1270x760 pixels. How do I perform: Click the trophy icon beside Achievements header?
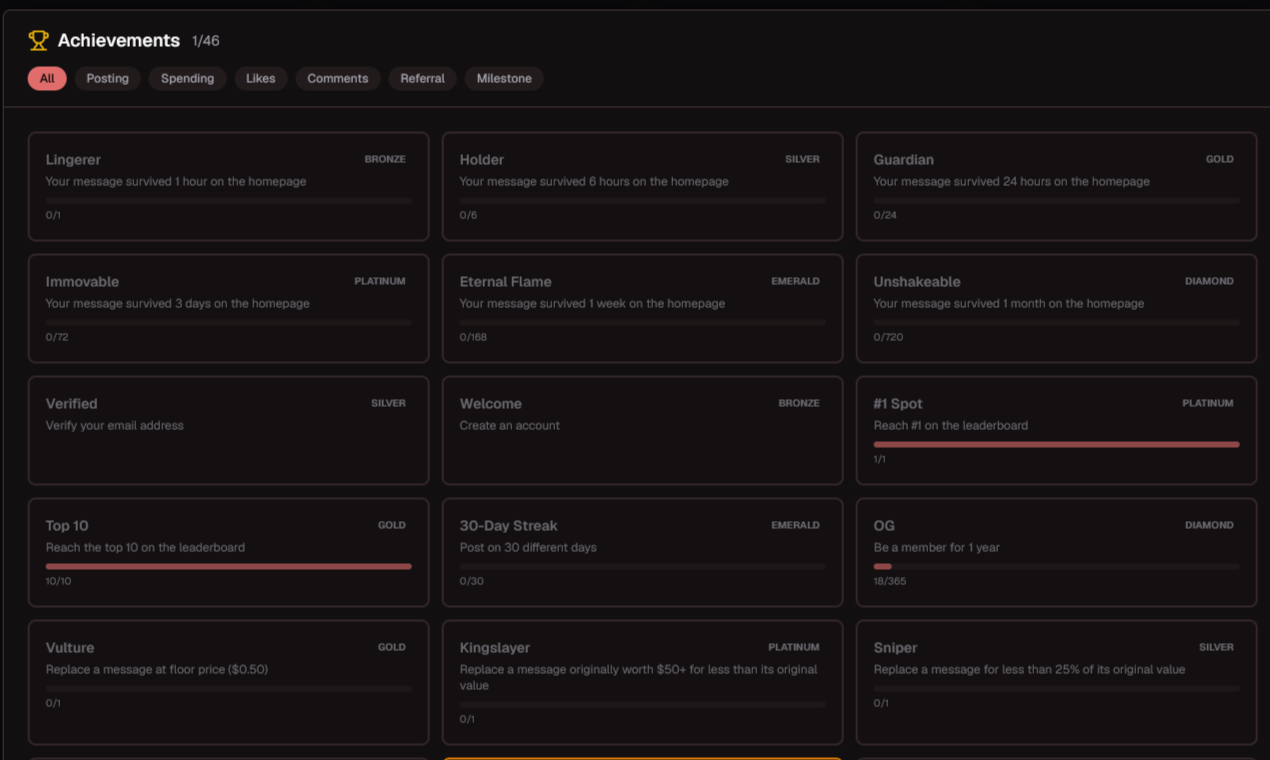pos(39,39)
